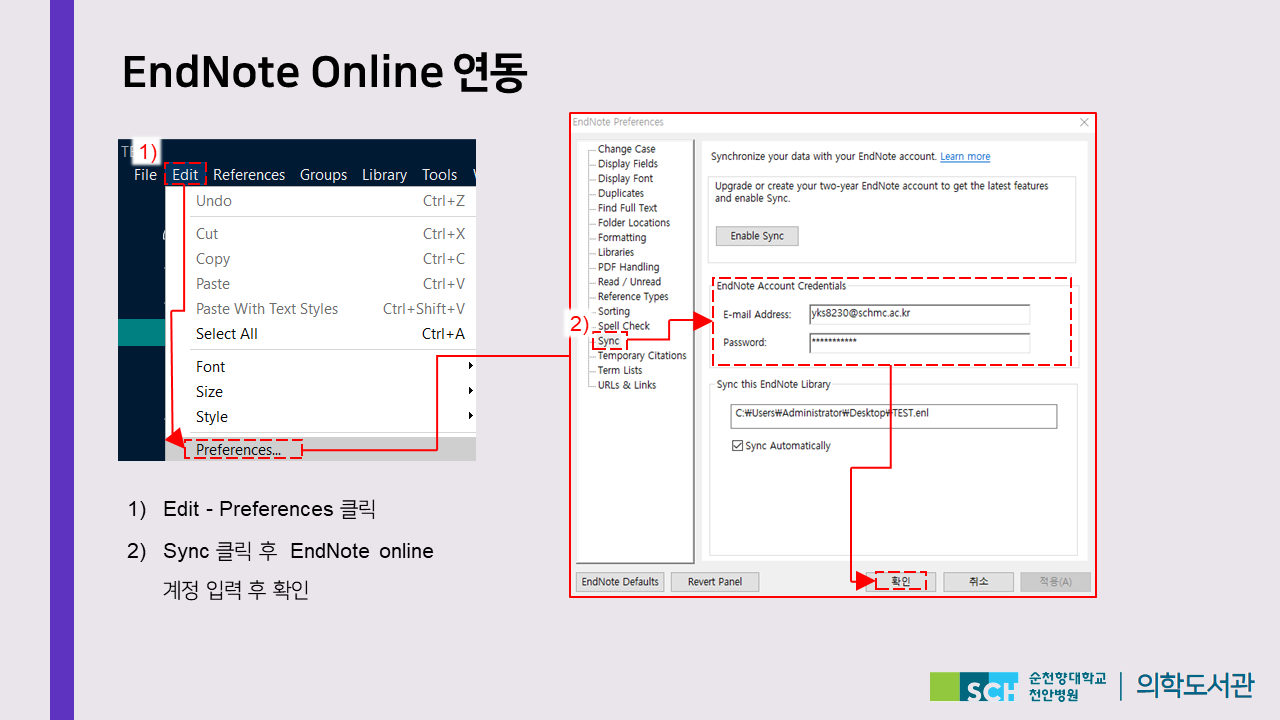The height and width of the screenshot is (720, 1280).
Task: Cancel with the 취소 button
Action: 978,582
